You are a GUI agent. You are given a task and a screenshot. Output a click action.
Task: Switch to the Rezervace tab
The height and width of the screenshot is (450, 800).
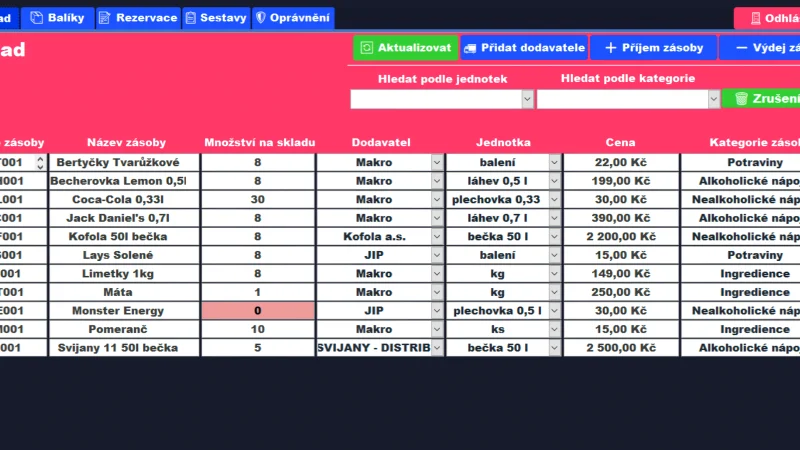coord(138,18)
